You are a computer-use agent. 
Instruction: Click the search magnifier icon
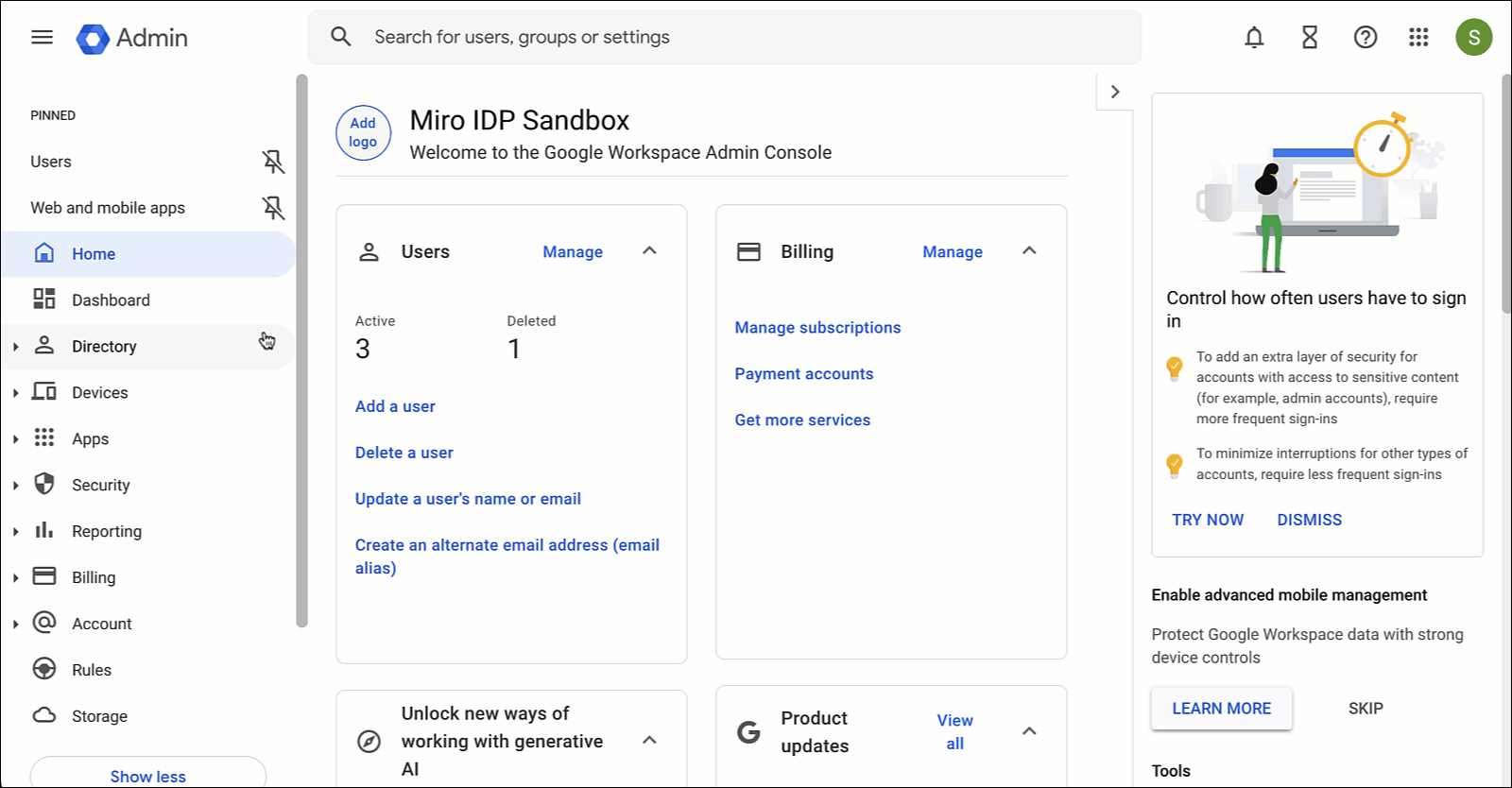(x=341, y=37)
